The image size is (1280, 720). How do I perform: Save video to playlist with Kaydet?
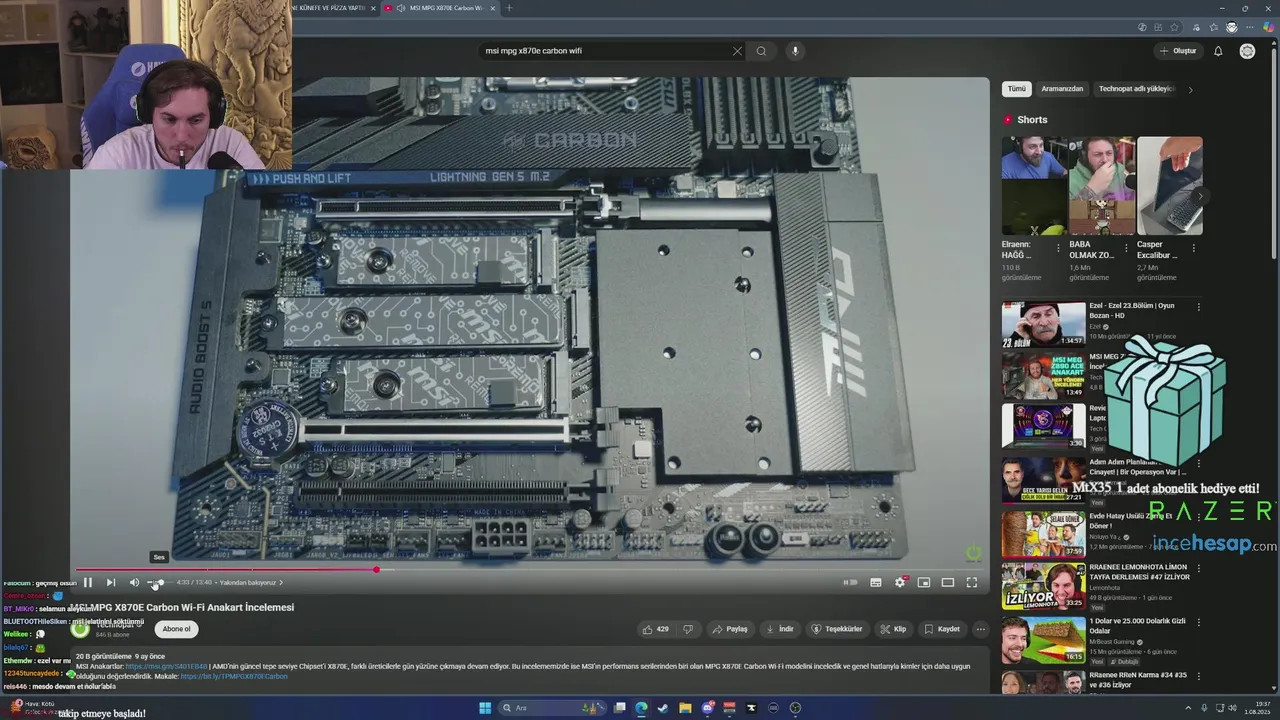[x=942, y=629]
